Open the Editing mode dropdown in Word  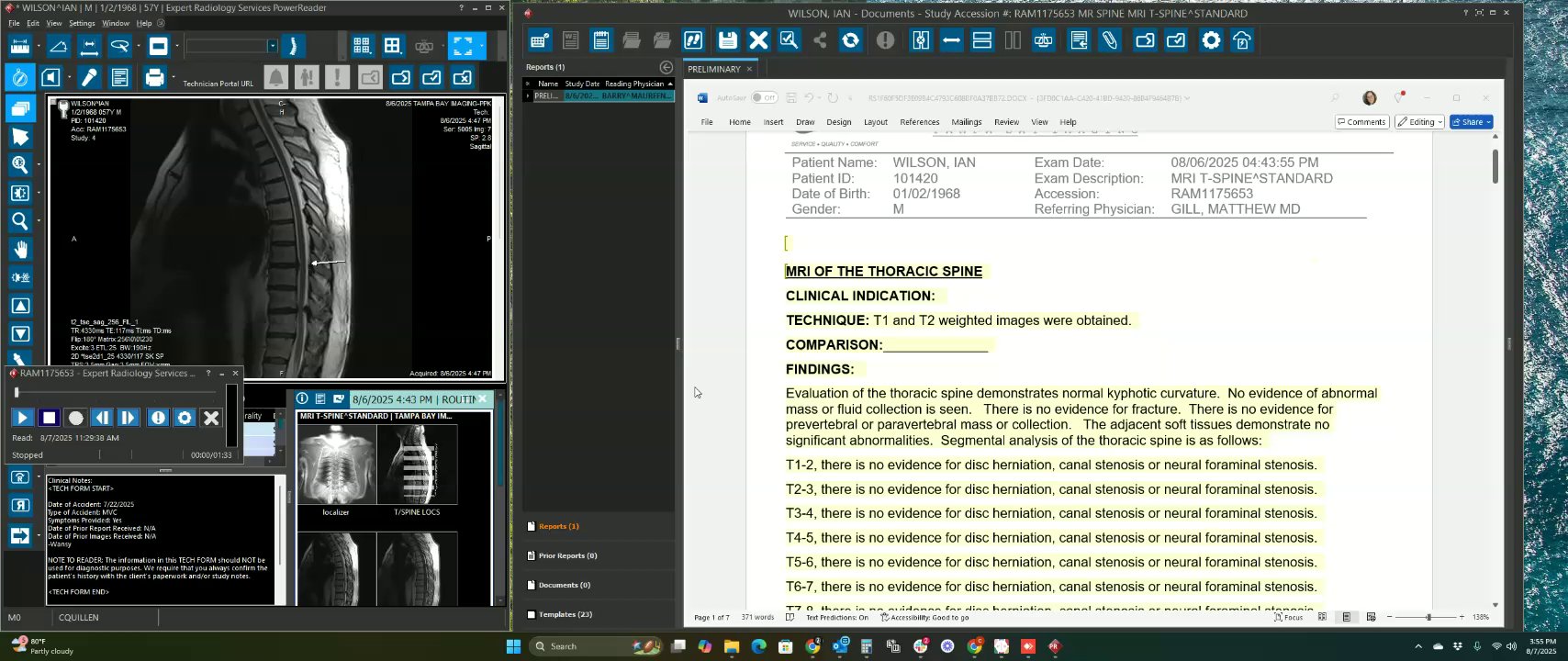(x=1419, y=122)
